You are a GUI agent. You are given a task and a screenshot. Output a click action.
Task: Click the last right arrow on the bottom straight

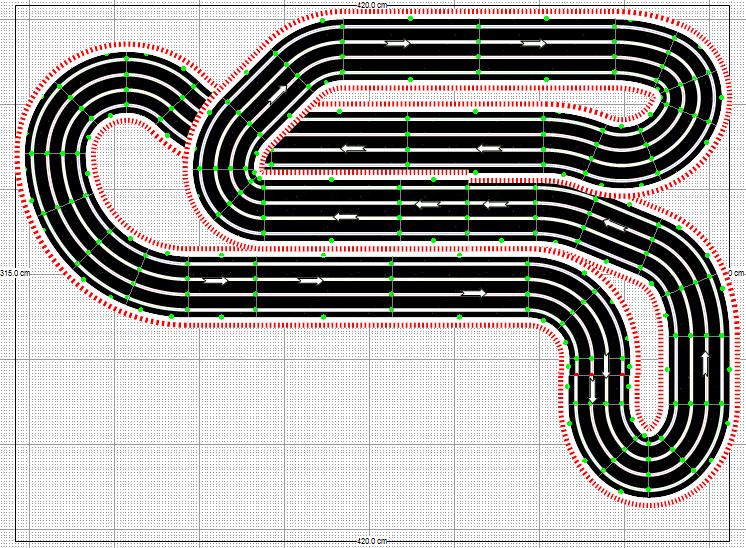click(x=473, y=293)
